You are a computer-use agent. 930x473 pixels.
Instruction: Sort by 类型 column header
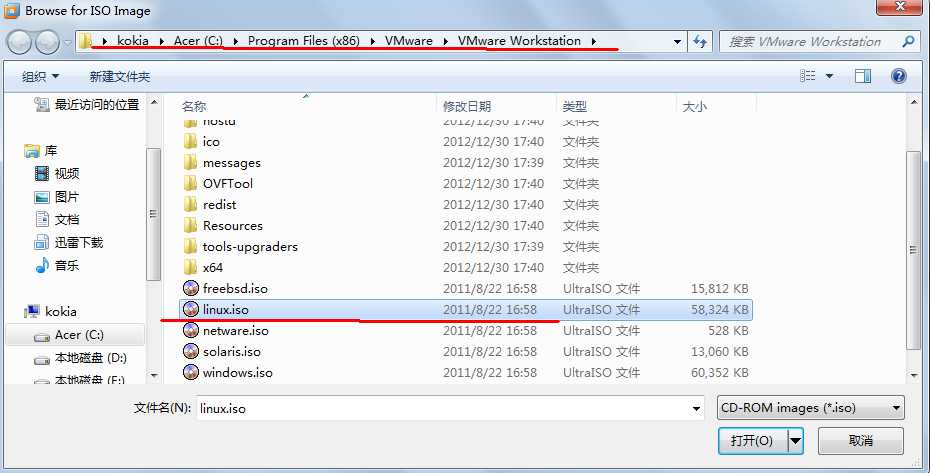click(575, 106)
